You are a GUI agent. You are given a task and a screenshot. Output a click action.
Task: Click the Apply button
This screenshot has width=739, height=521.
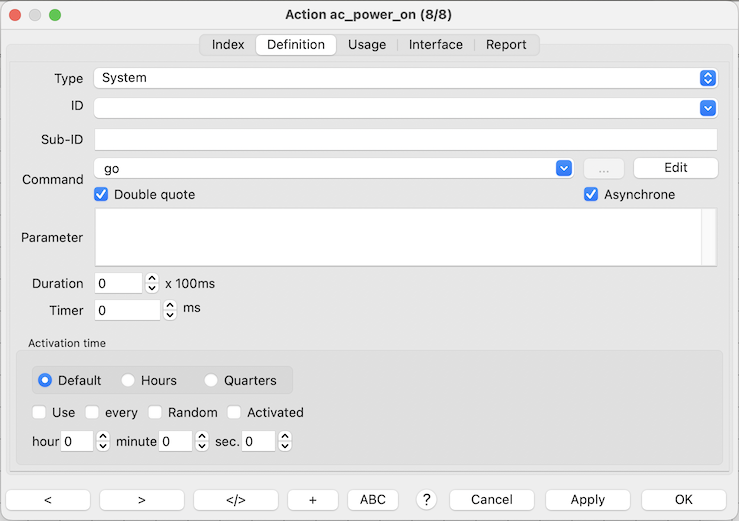pyautogui.click(x=588, y=500)
